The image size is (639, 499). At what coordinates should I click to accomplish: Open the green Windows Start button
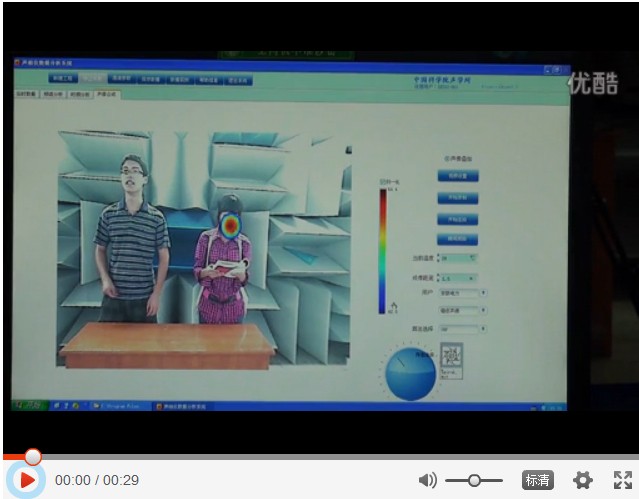[29, 406]
